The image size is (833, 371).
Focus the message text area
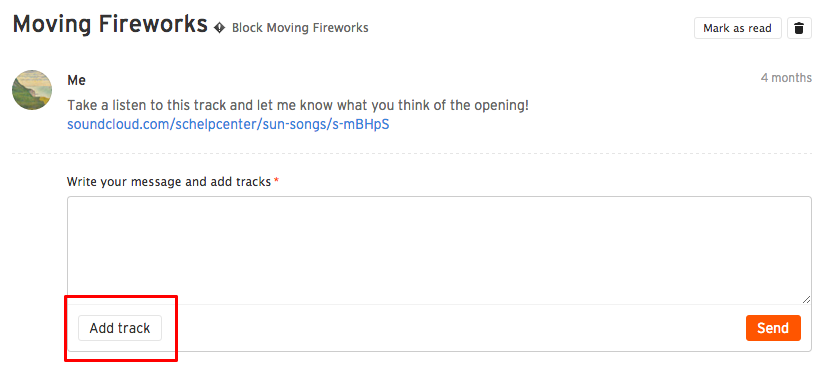pyautogui.click(x=439, y=250)
